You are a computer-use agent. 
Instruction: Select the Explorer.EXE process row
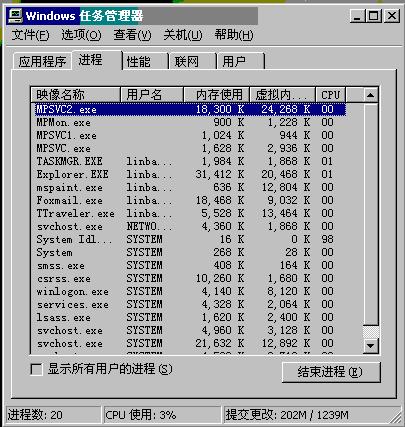tap(190, 174)
